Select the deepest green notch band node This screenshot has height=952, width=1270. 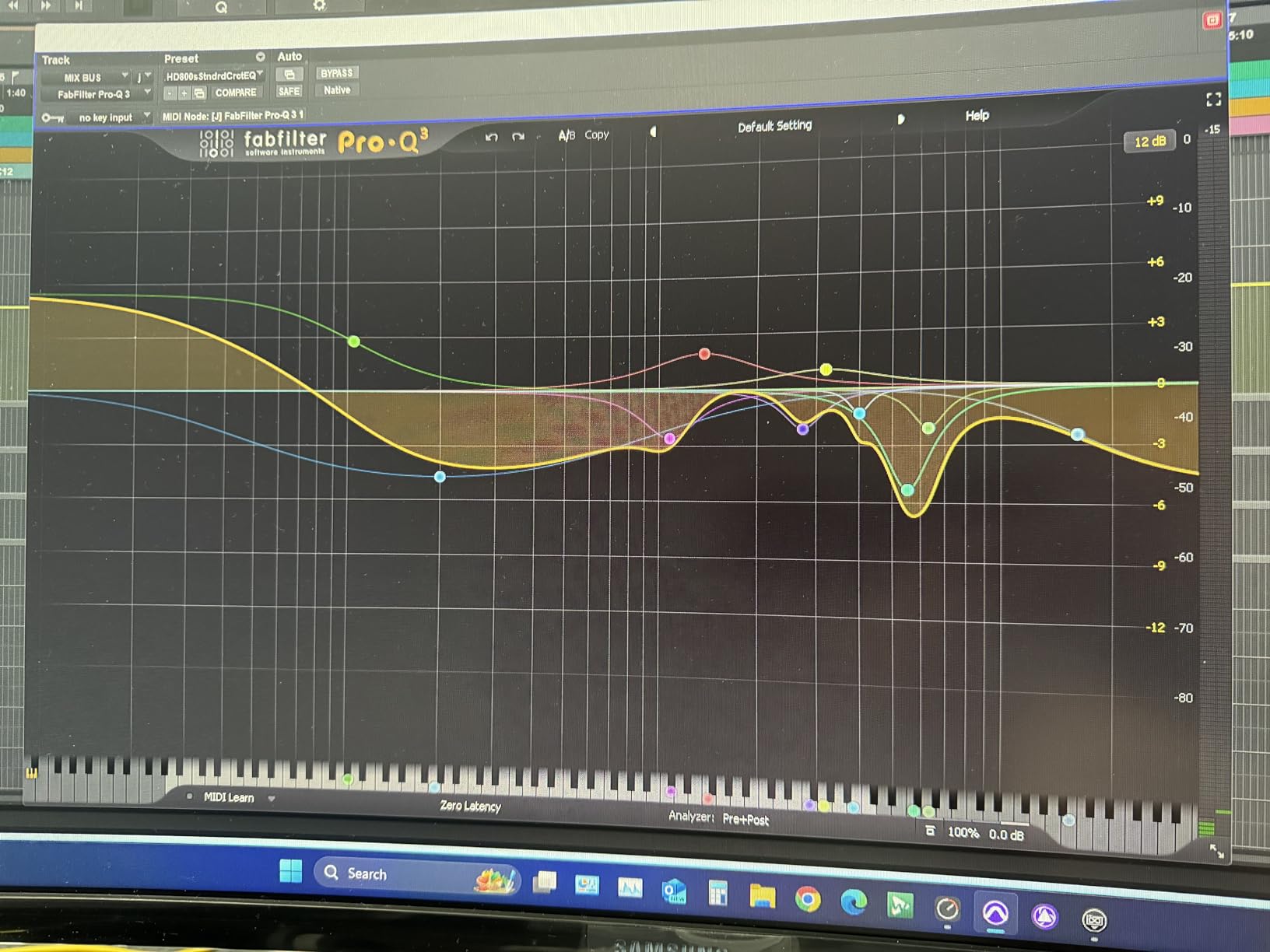click(x=907, y=490)
